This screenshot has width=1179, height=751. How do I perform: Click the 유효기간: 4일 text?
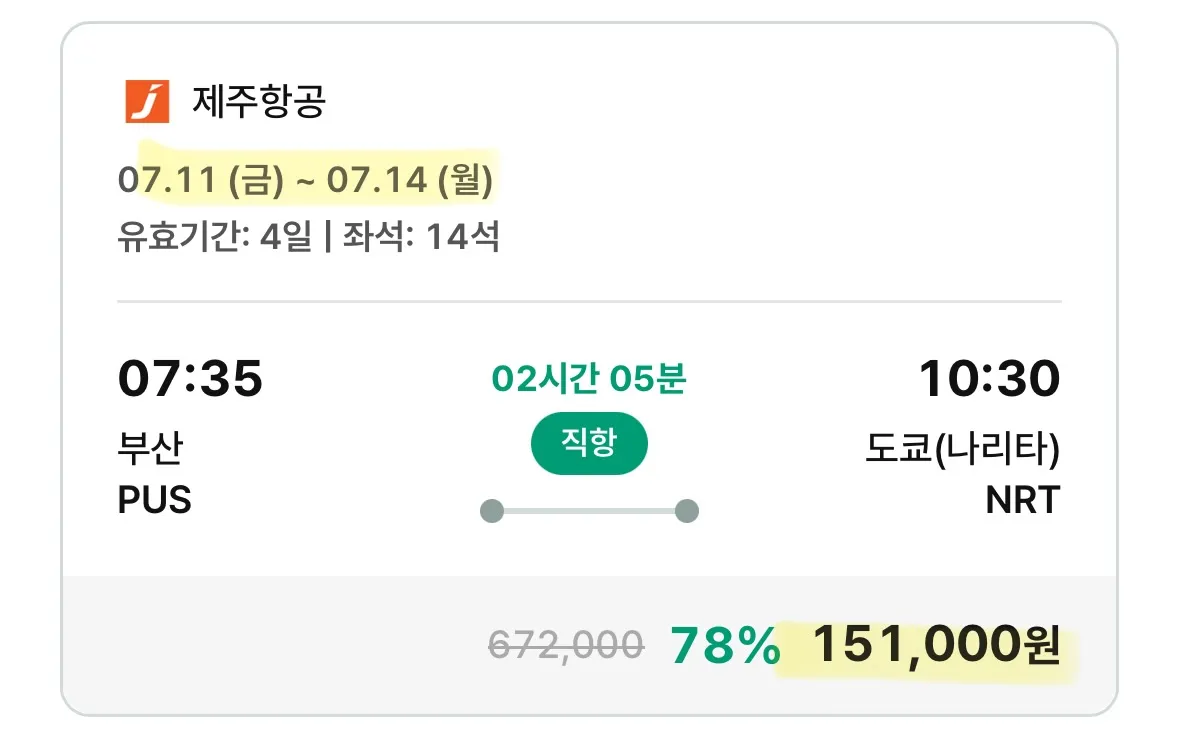point(214,237)
